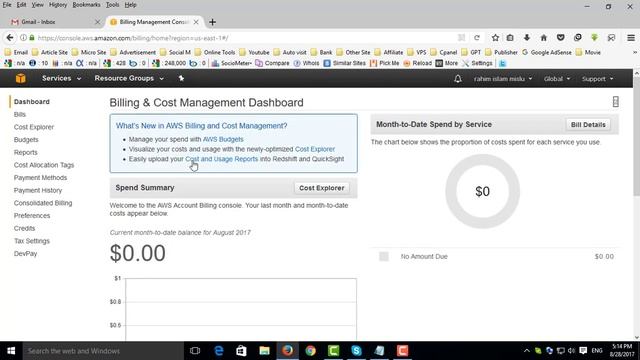Open the Twitter icon in the SEO toolbar

click(502, 63)
